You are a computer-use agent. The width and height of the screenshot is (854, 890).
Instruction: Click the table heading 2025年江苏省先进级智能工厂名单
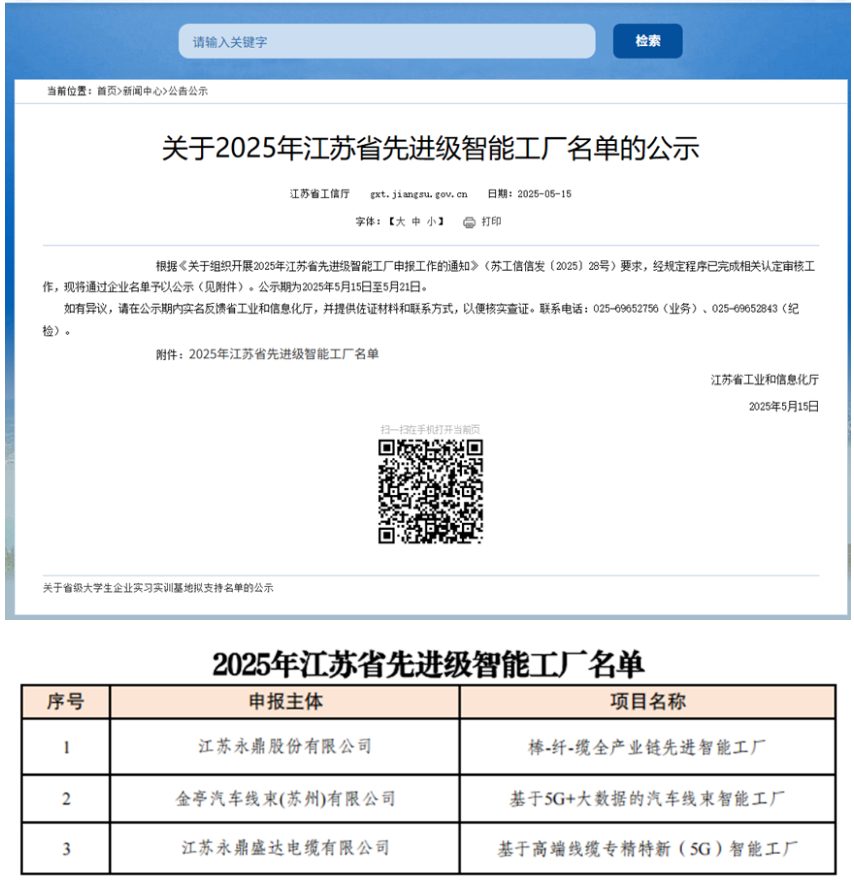[x=428, y=664]
